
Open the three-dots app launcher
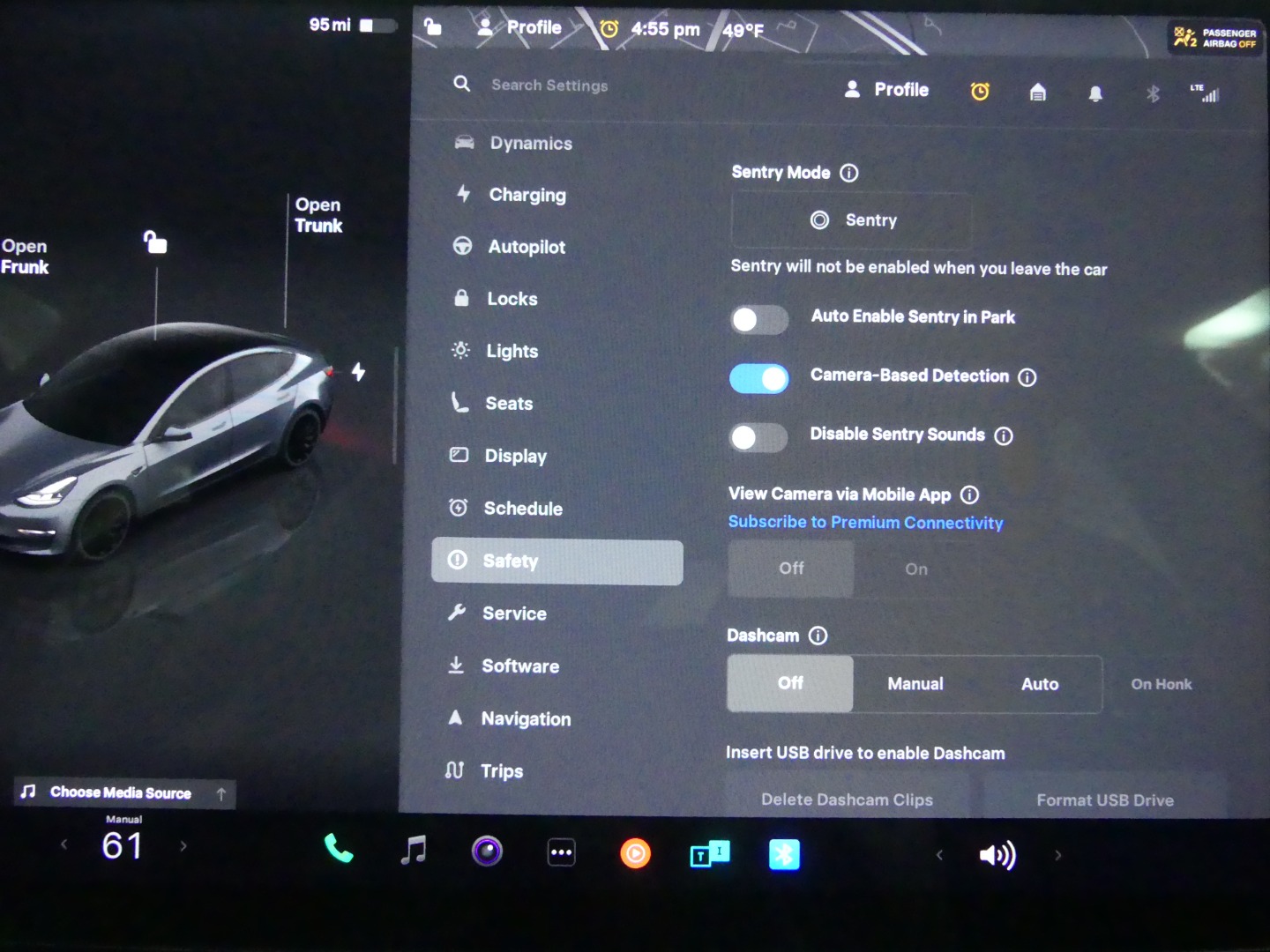(561, 852)
